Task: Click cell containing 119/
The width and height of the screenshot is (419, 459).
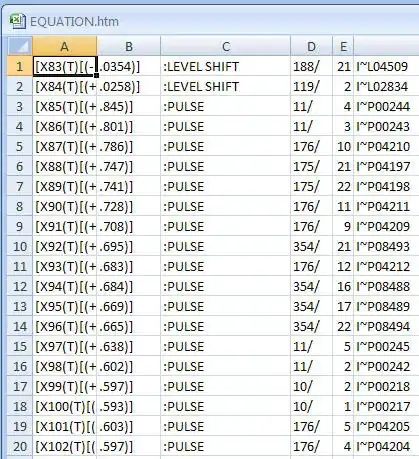Action: click(311, 86)
